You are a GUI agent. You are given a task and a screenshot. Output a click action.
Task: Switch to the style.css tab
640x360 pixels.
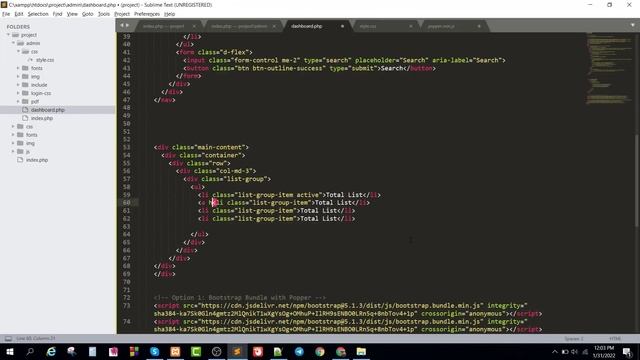(382, 26)
